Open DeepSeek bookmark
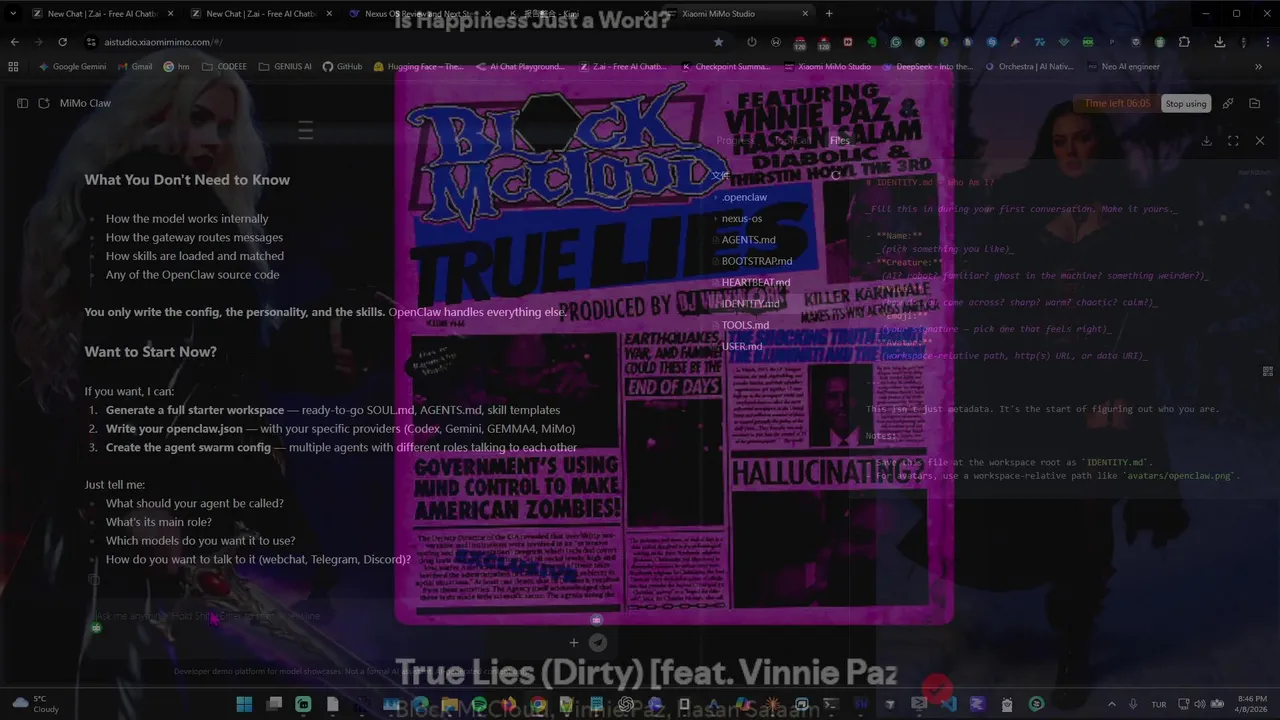Screen dimensions: 1280x720 tap(926, 66)
